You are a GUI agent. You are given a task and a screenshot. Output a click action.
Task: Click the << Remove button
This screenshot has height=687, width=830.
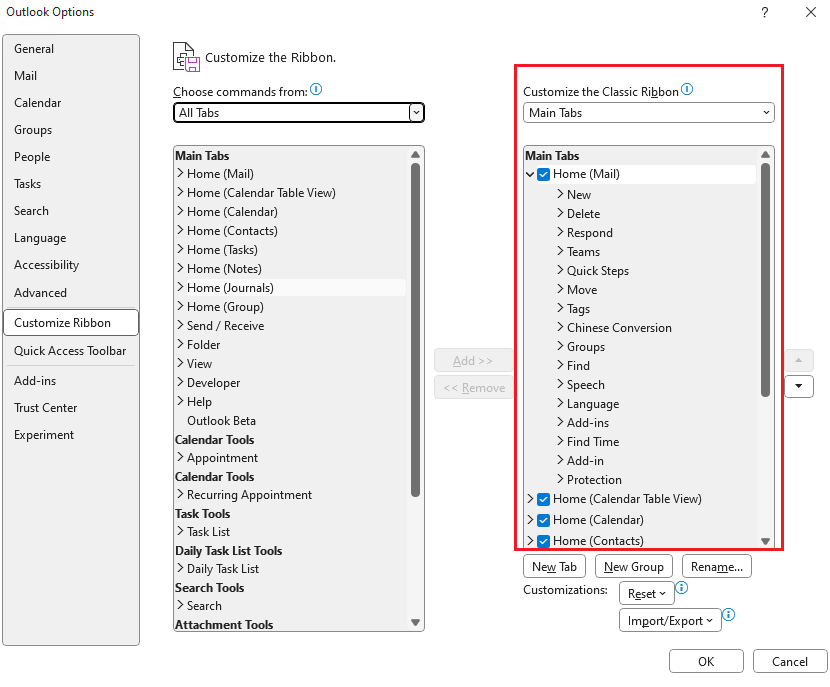[473, 388]
